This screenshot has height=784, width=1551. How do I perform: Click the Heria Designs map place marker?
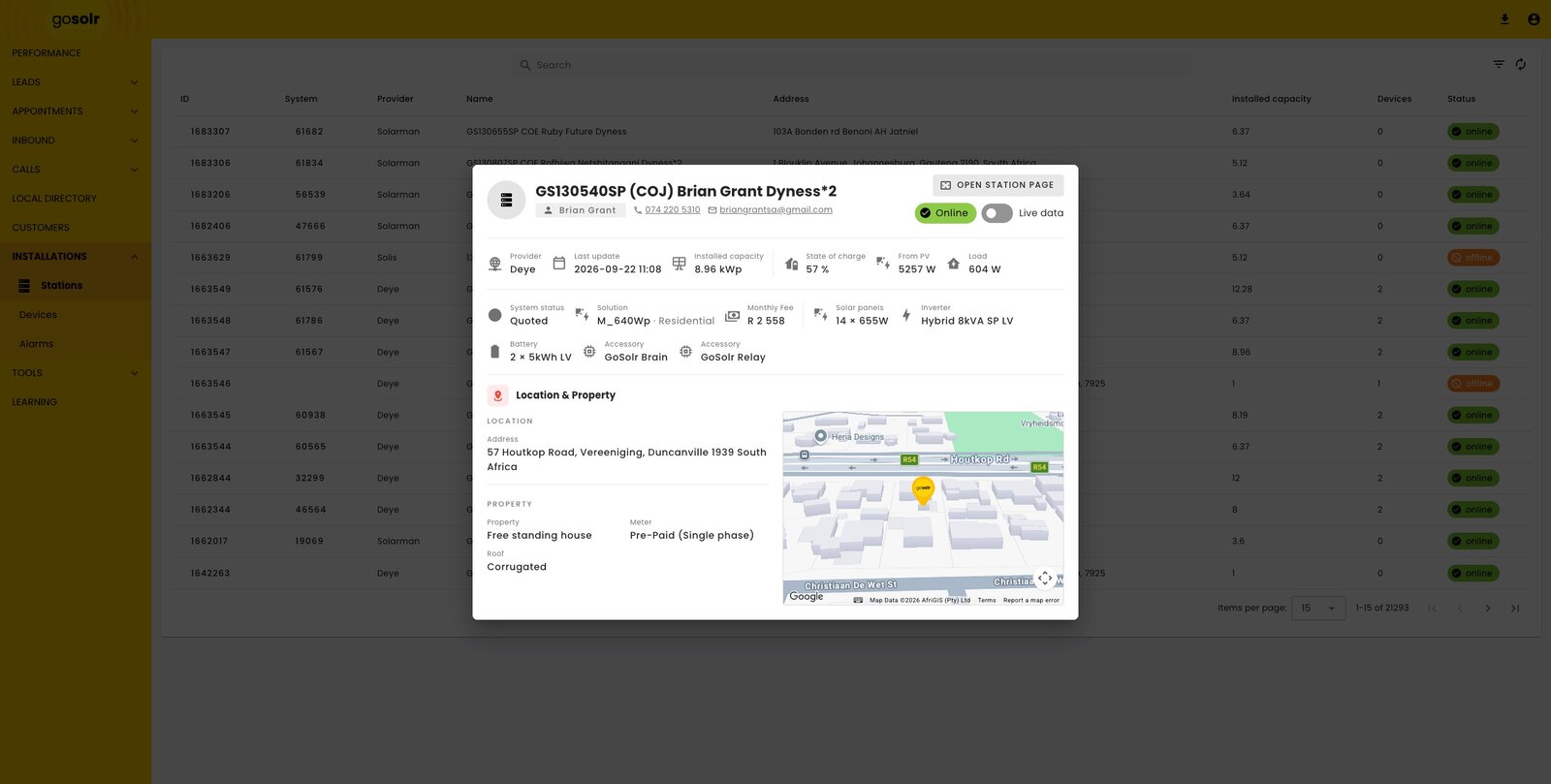click(x=821, y=436)
